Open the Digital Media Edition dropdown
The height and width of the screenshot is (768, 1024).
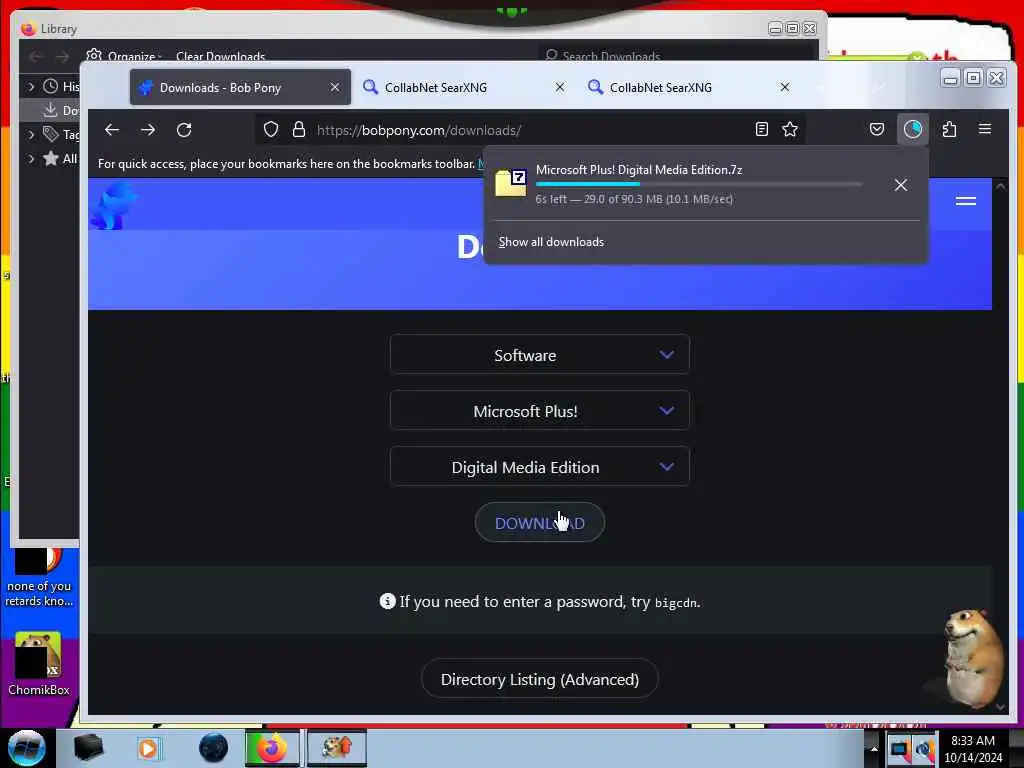click(x=539, y=467)
